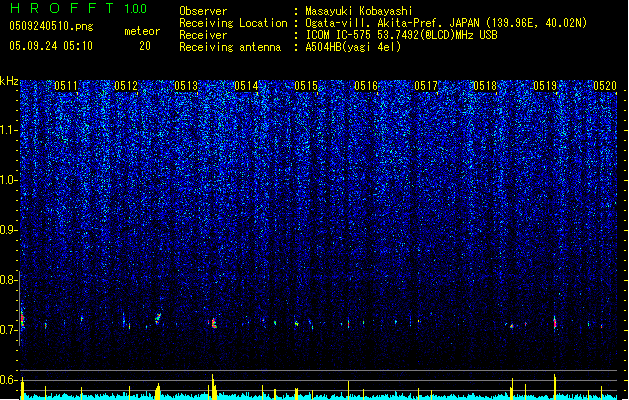Click the Observer label
629x400 pixels.
[203, 11]
